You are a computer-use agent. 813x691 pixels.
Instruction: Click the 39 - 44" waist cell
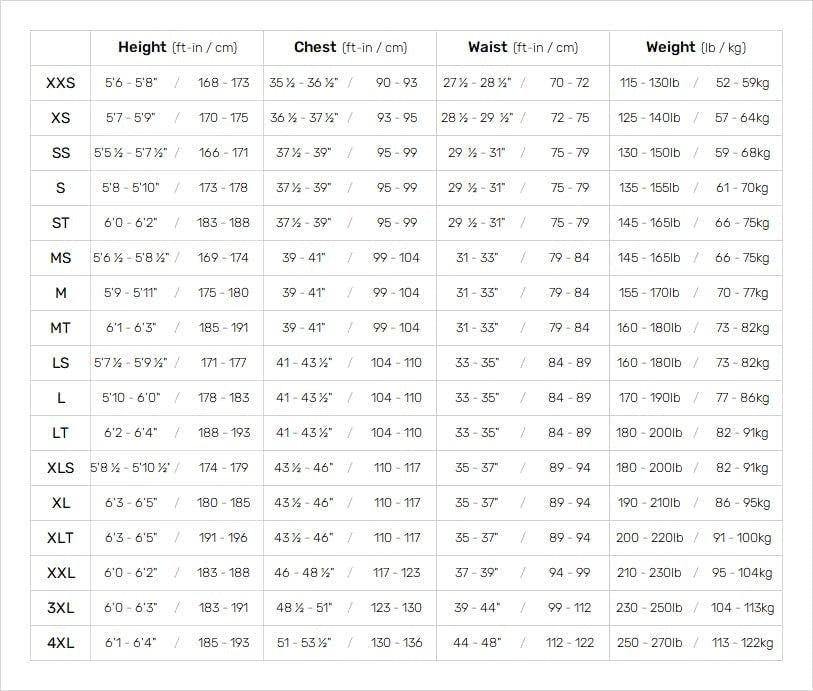click(476, 608)
